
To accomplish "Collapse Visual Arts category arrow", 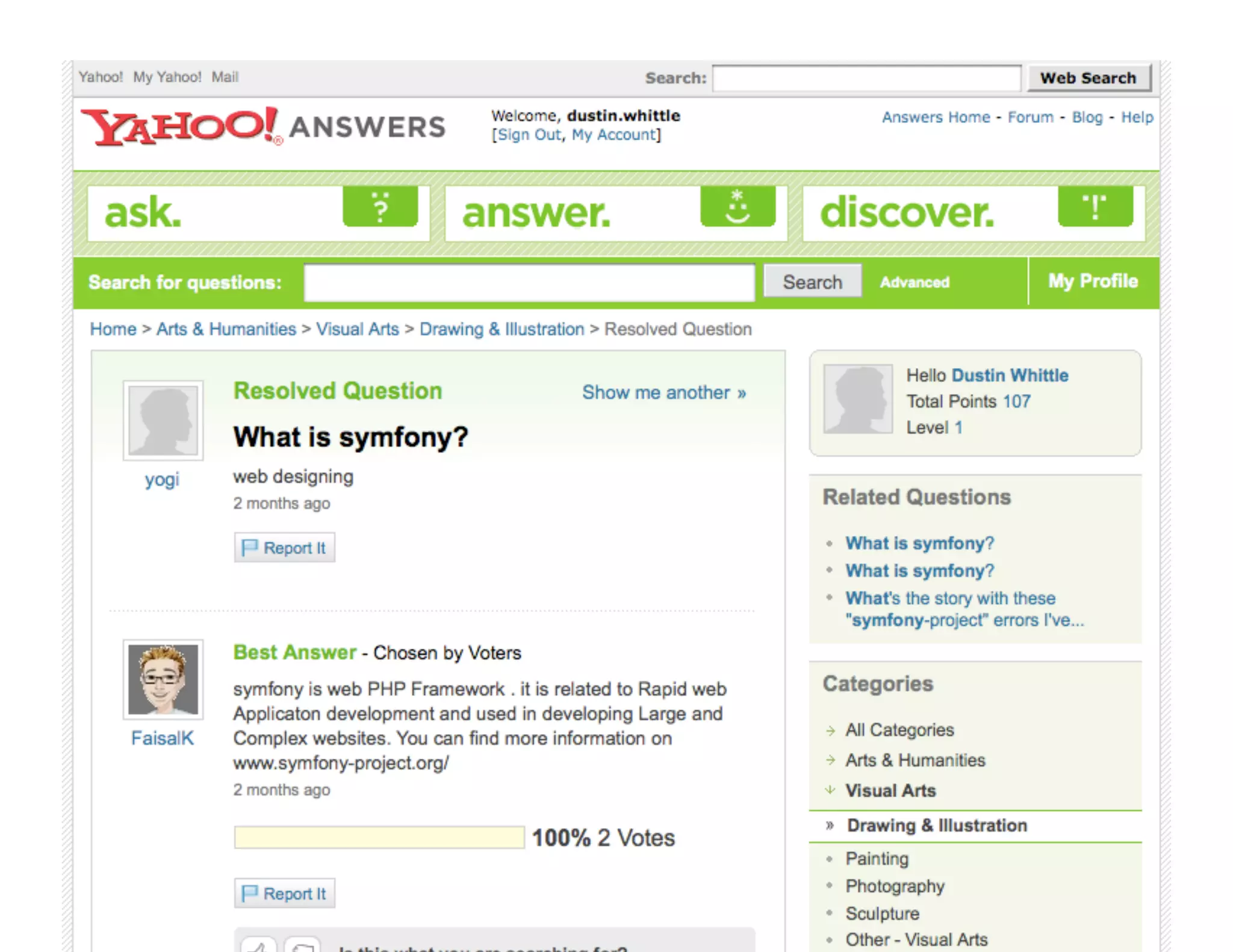I will click(x=830, y=790).
